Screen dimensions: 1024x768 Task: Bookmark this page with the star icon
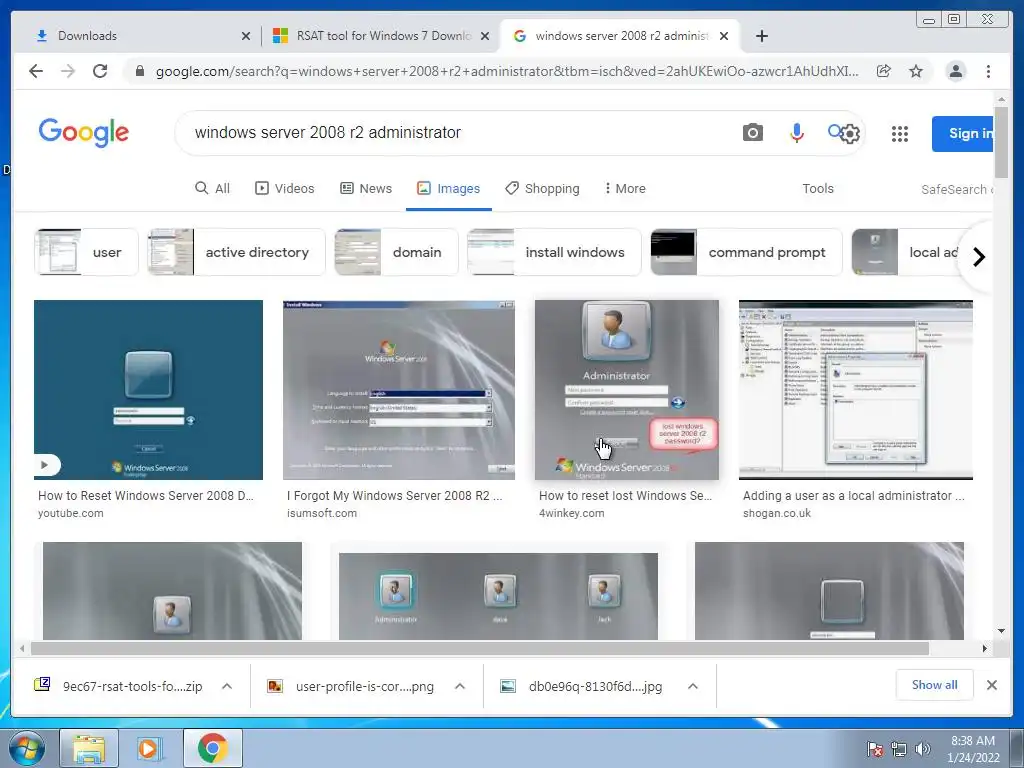[916, 71]
